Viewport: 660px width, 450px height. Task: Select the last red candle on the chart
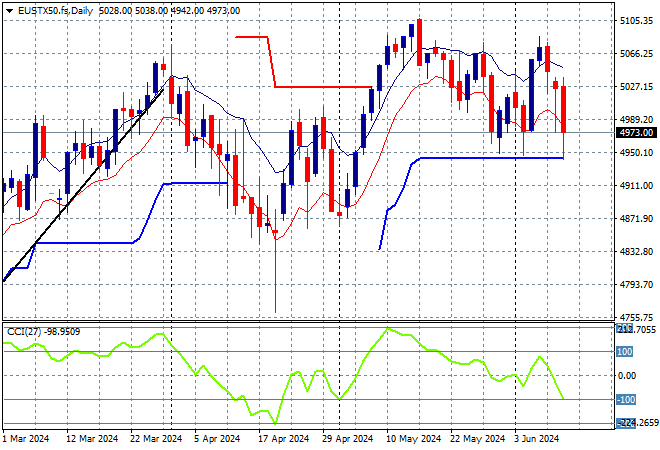coord(563,109)
